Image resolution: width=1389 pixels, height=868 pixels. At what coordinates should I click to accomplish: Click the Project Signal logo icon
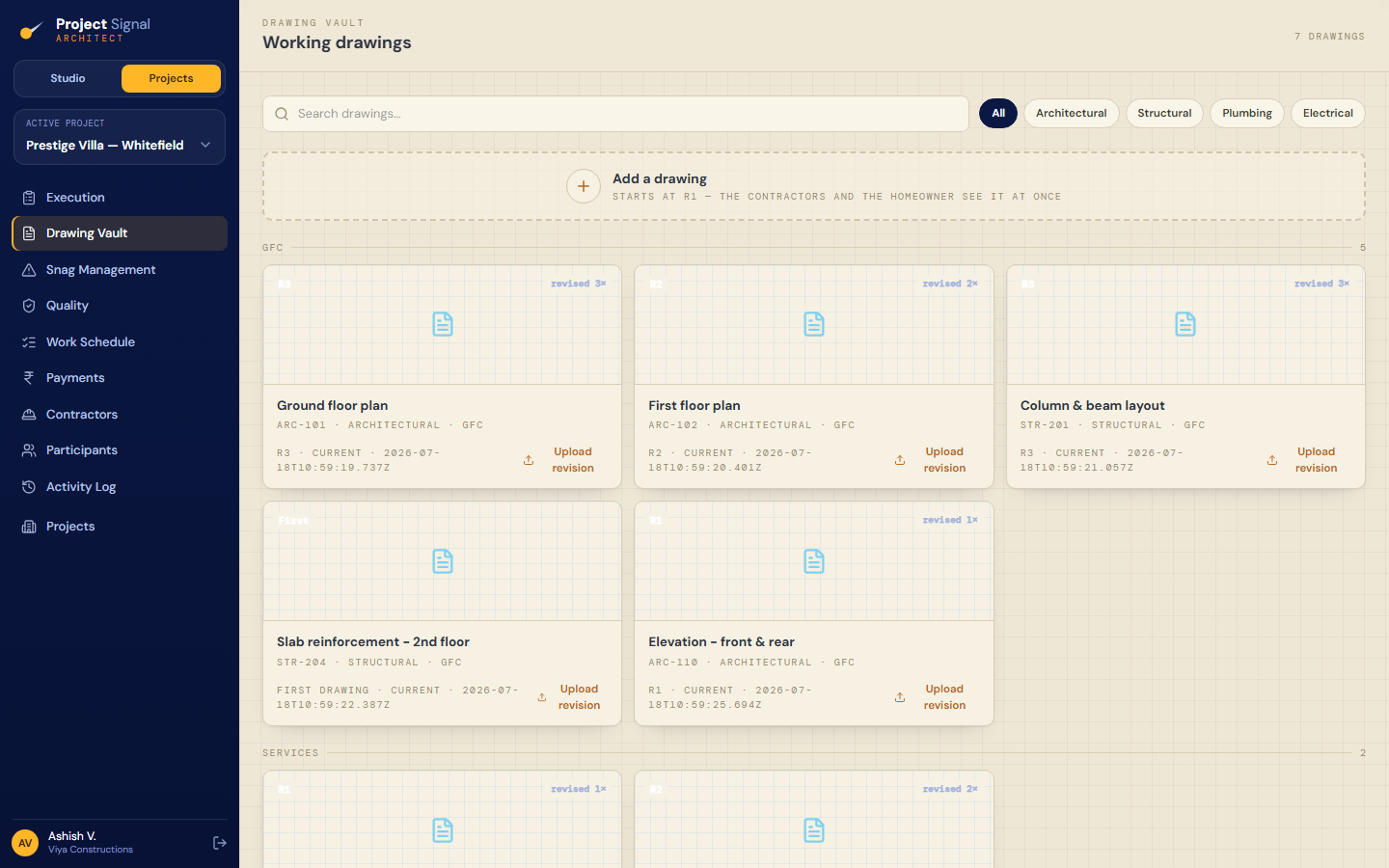click(x=31, y=31)
